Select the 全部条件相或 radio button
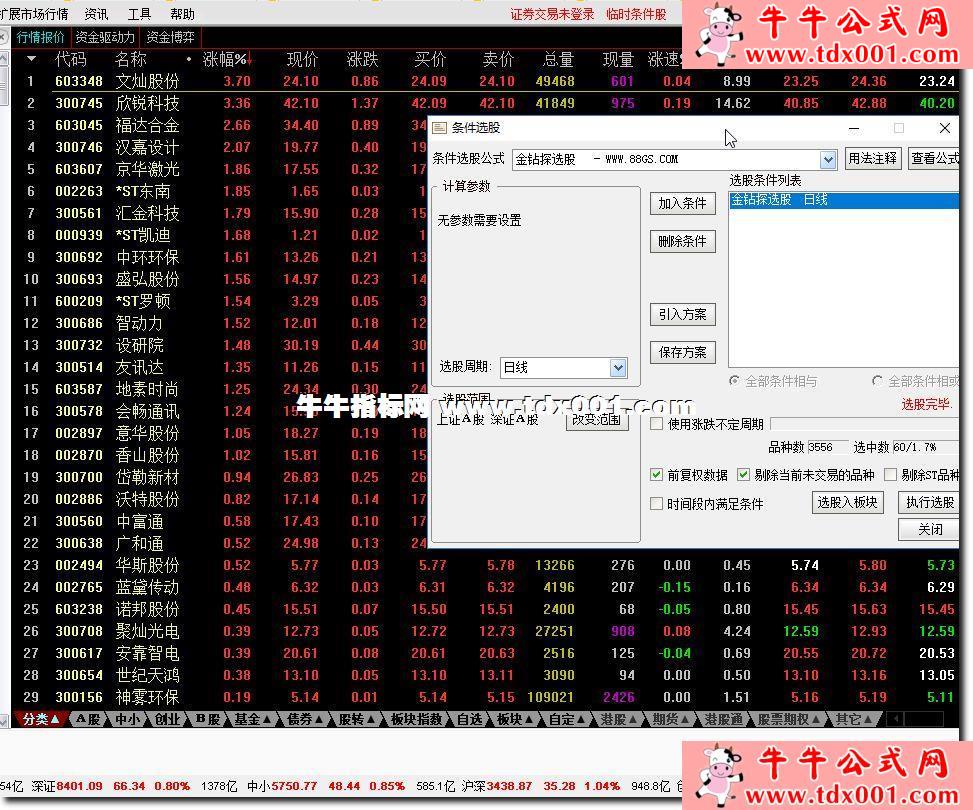Image resolution: width=973 pixels, height=810 pixels. click(877, 381)
